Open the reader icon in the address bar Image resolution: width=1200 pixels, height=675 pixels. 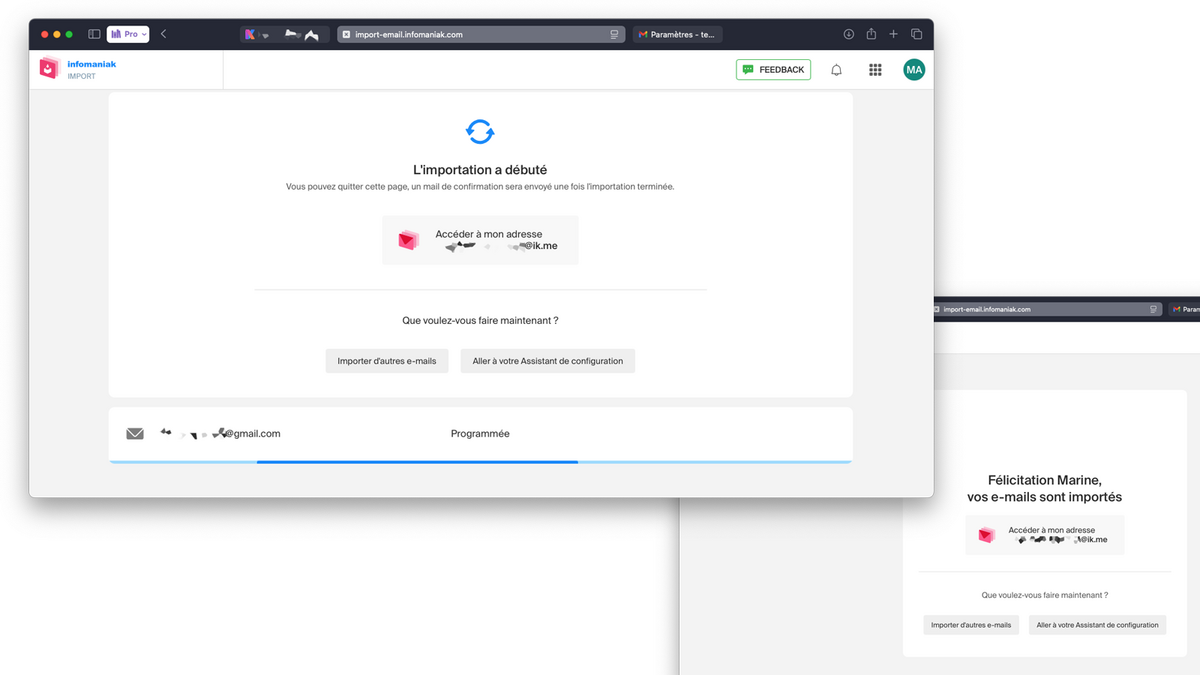614,34
